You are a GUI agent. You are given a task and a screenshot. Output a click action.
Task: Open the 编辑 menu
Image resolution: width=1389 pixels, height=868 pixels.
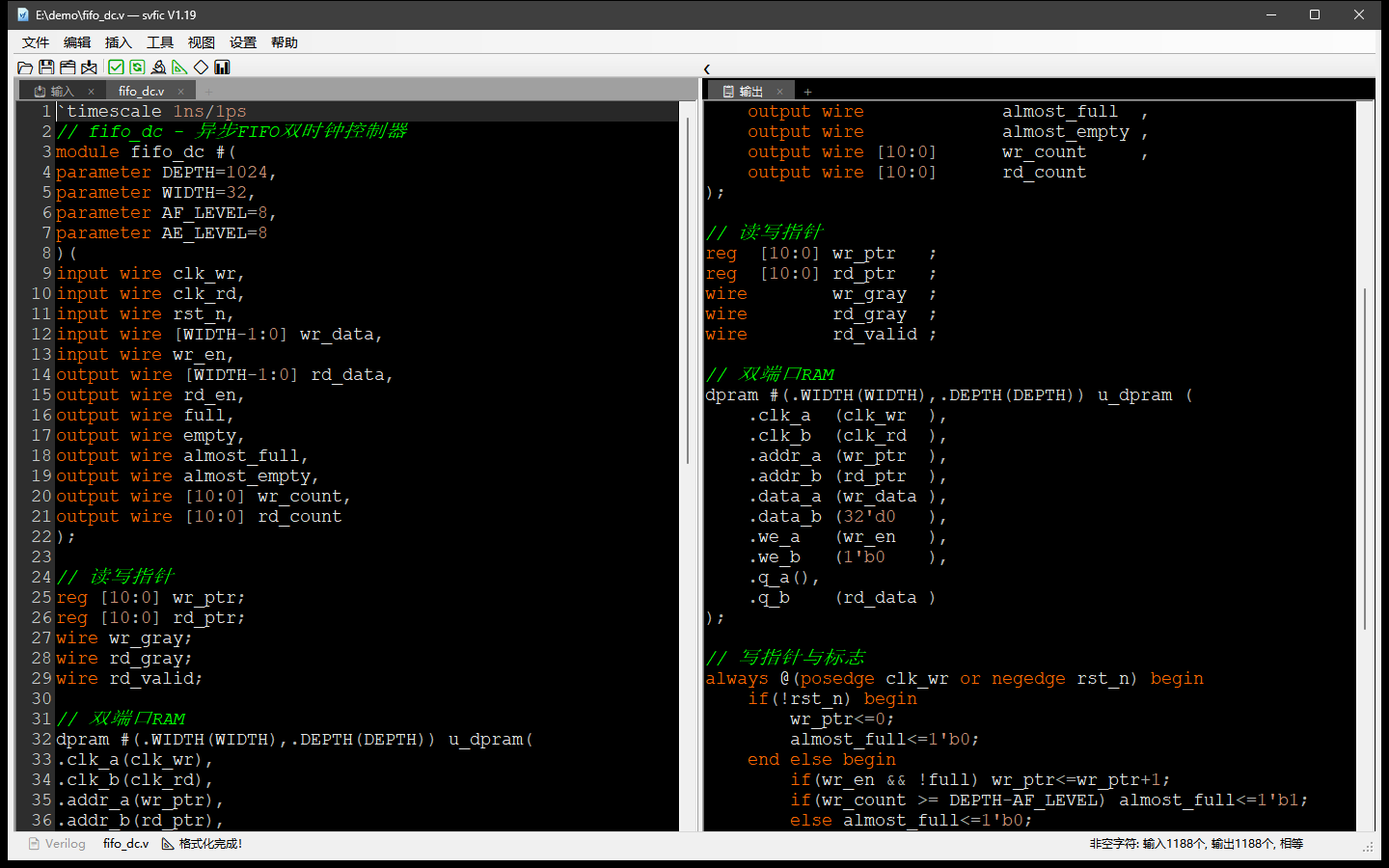point(77,42)
